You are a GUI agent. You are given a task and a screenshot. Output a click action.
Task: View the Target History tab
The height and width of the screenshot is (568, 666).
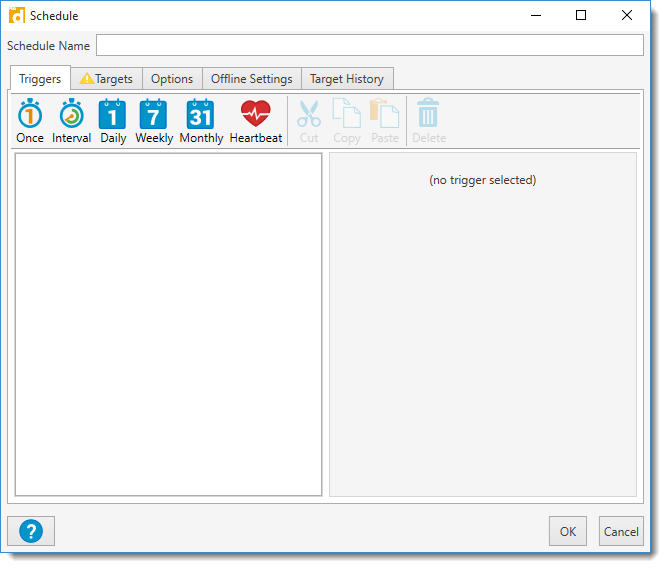click(x=347, y=79)
